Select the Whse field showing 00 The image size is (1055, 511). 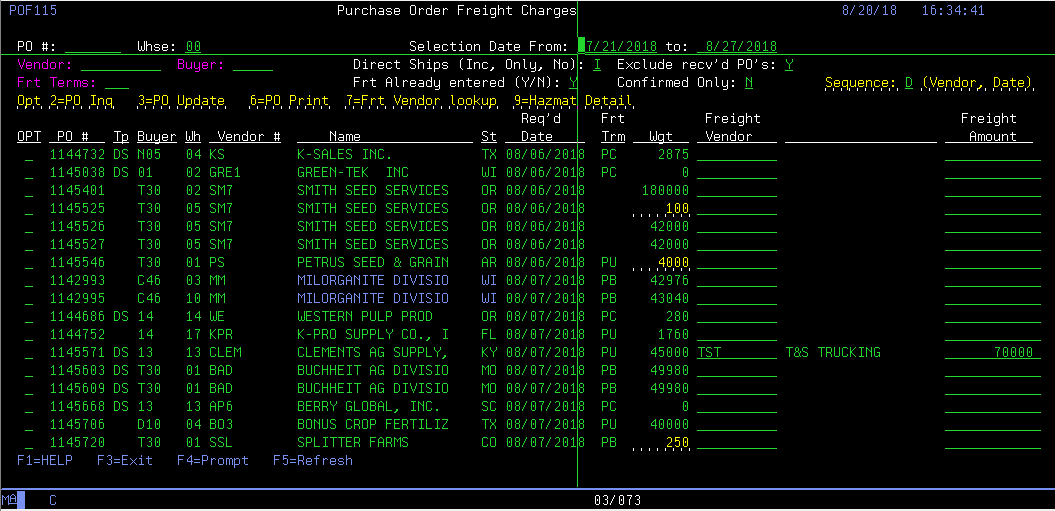pos(193,47)
